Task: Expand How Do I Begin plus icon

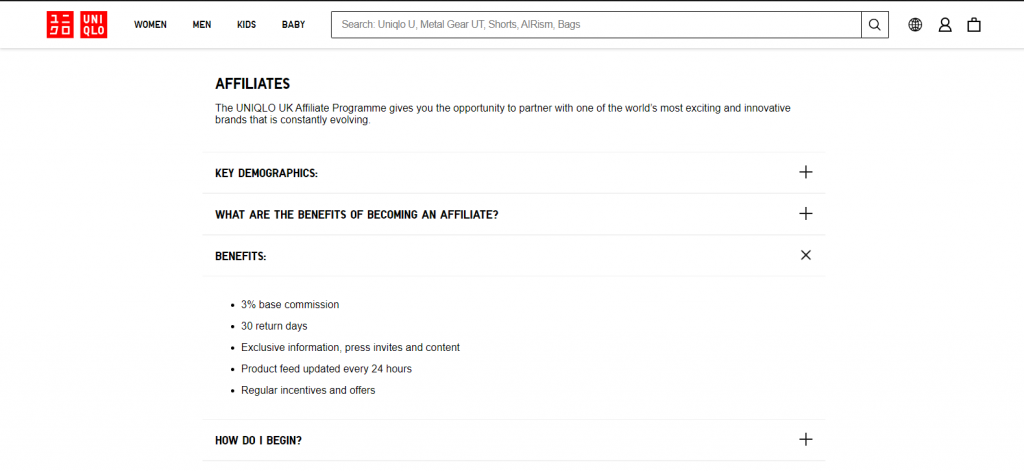Action: [x=806, y=439]
